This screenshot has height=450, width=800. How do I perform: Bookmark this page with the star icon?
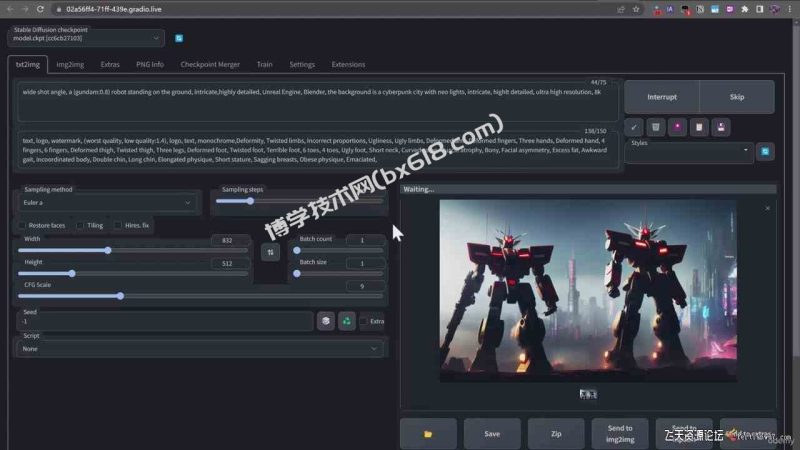pyautogui.click(x=636, y=9)
